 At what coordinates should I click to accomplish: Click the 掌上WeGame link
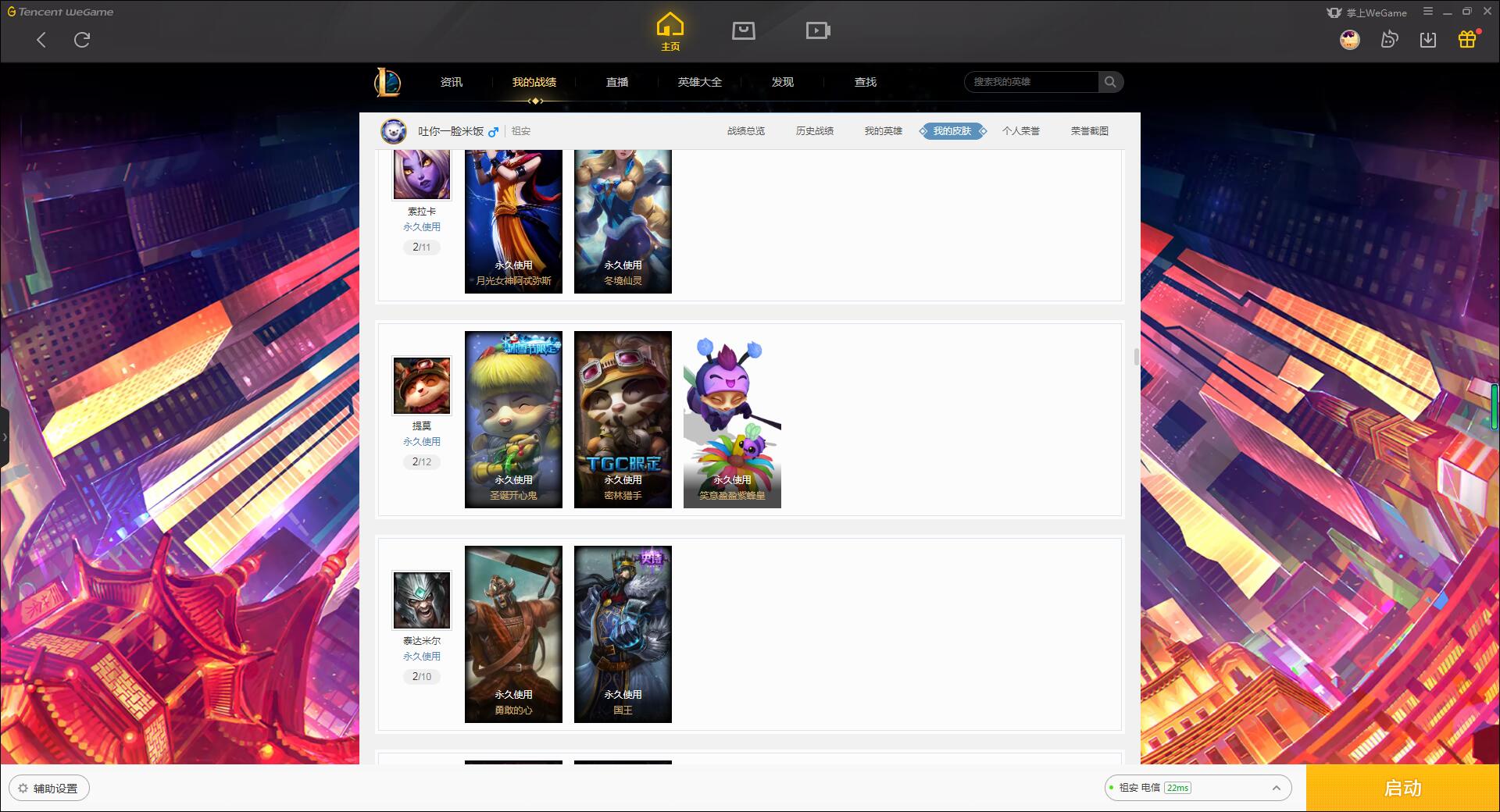1366,12
